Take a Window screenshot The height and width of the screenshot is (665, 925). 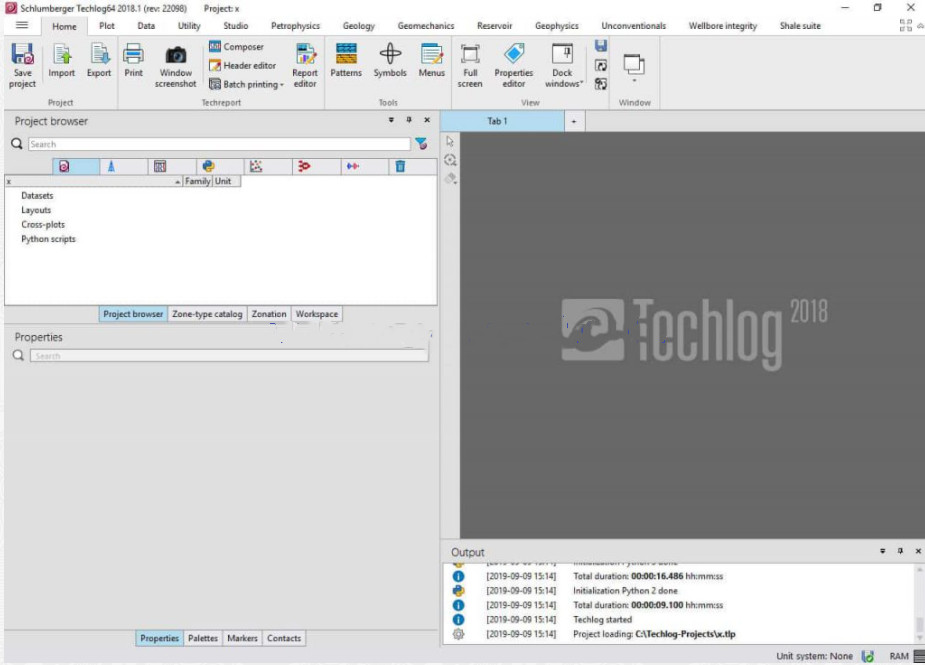point(175,66)
